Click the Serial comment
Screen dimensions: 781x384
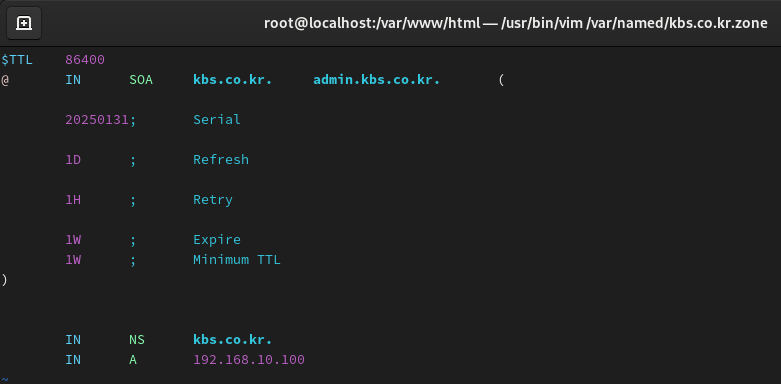pyautogui.click(x=217, y=120)
